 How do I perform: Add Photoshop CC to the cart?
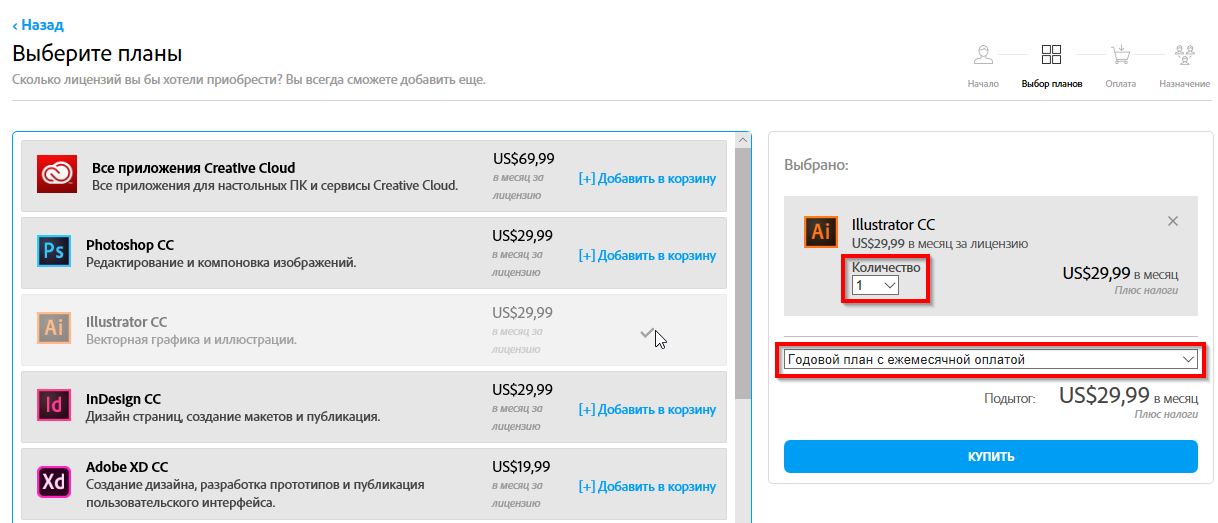coord(647,255)
